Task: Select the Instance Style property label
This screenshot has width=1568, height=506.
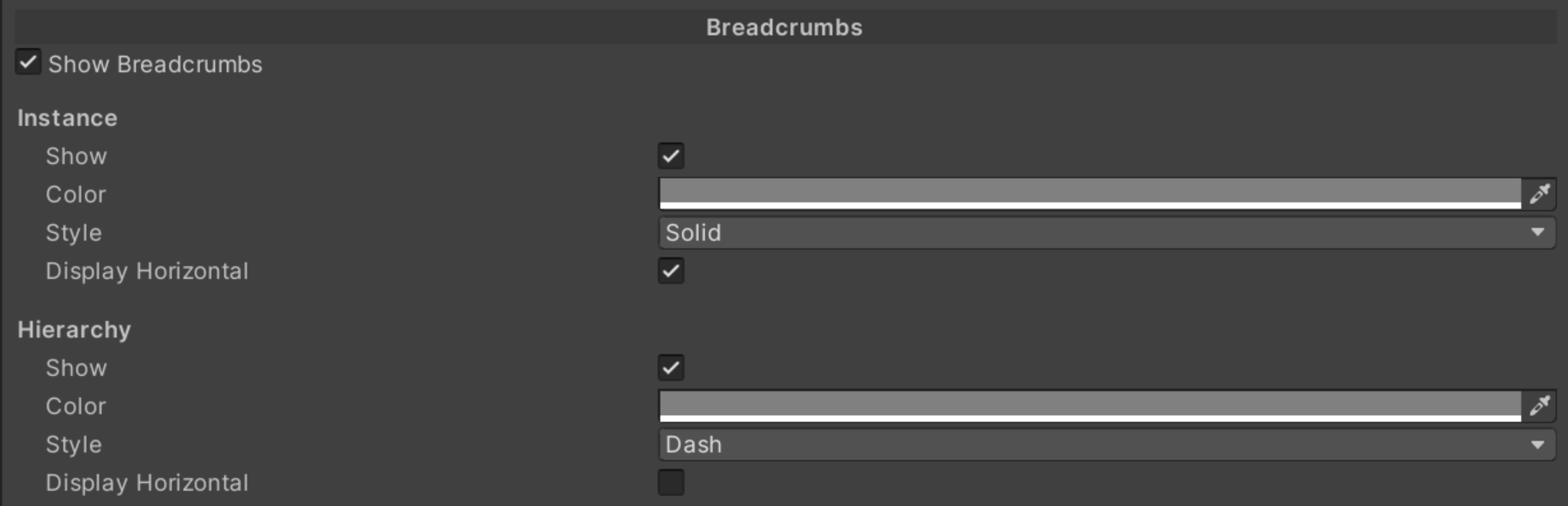Action: coord(73,233)
